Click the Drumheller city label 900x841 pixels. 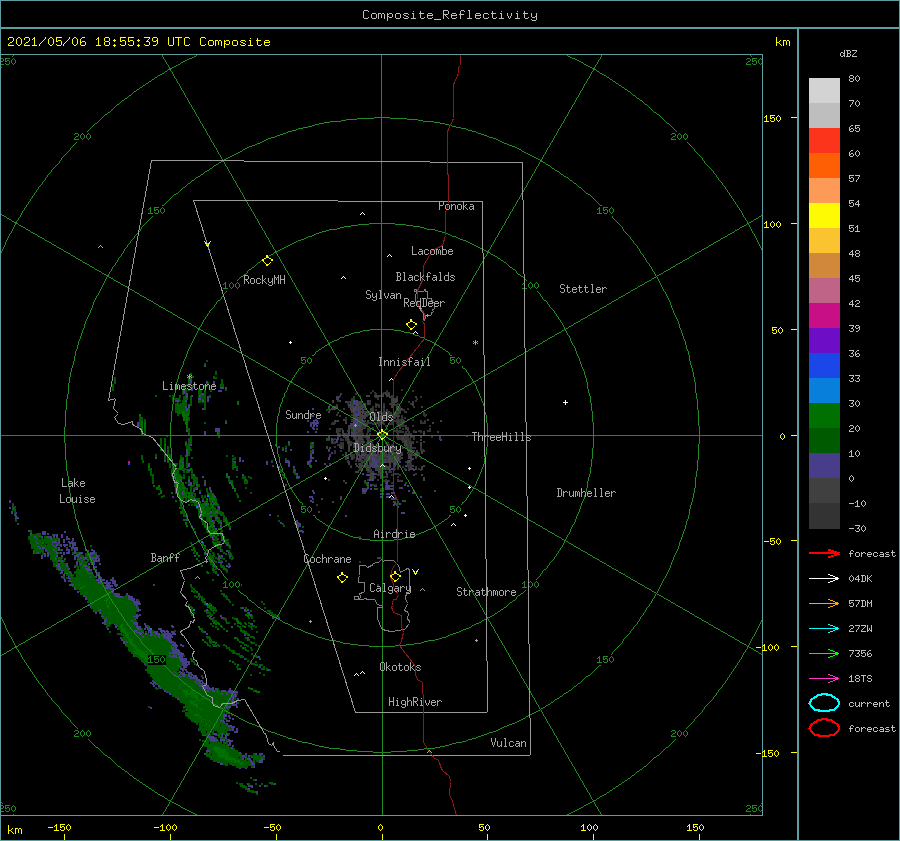point(586,493)
